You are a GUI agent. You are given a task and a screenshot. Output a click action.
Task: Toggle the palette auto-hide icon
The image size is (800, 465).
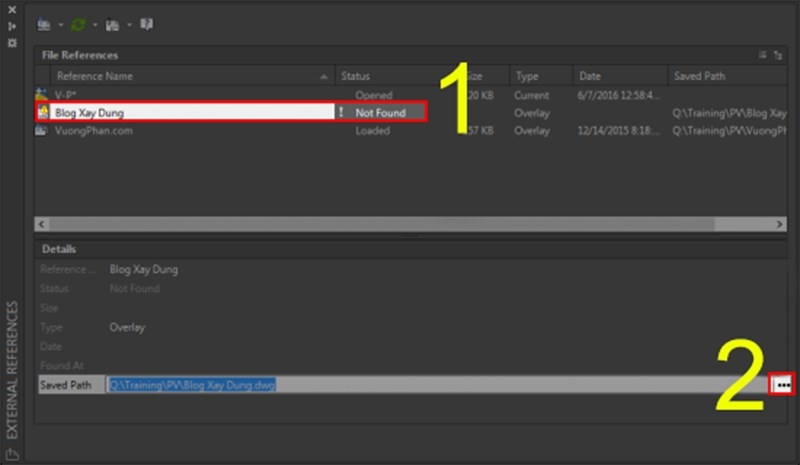pos(12,26)
